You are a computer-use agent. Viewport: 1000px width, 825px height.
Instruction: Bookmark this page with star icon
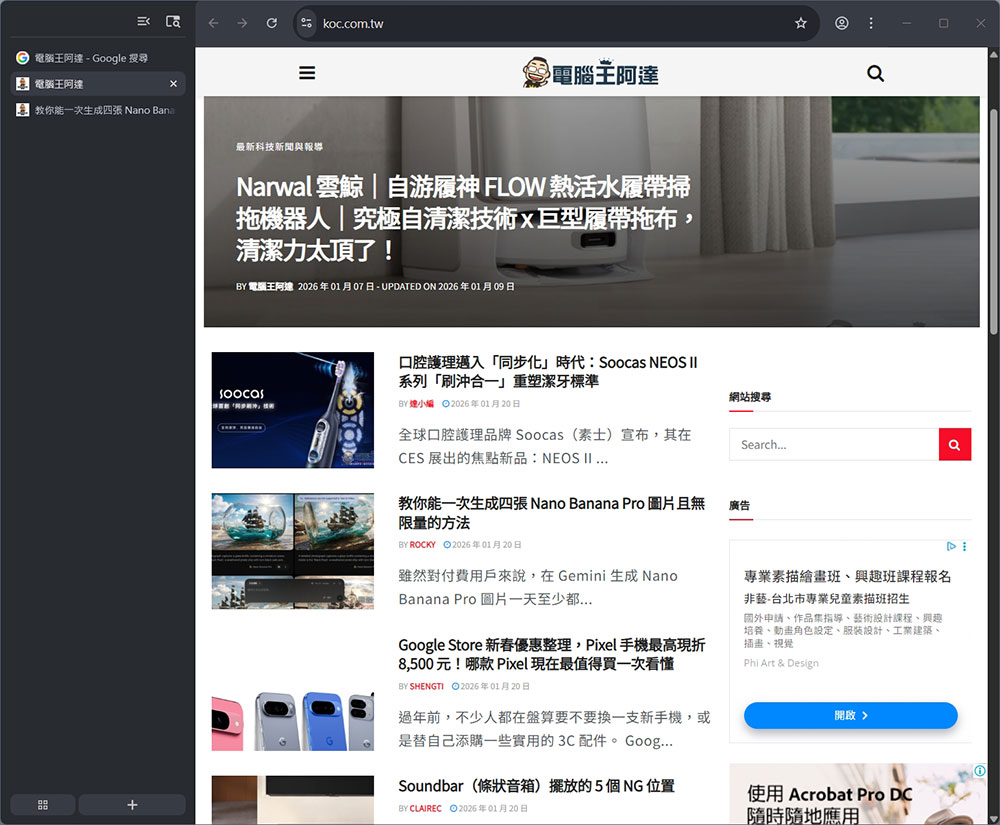[801, 24]
